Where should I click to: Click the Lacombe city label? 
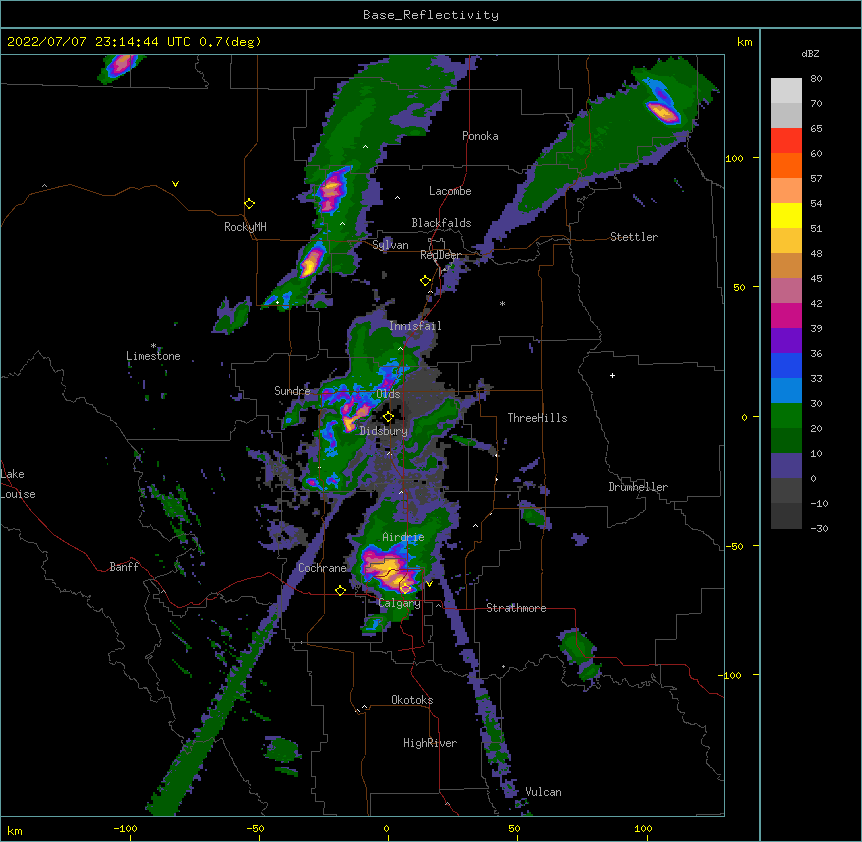pos(450,191)
